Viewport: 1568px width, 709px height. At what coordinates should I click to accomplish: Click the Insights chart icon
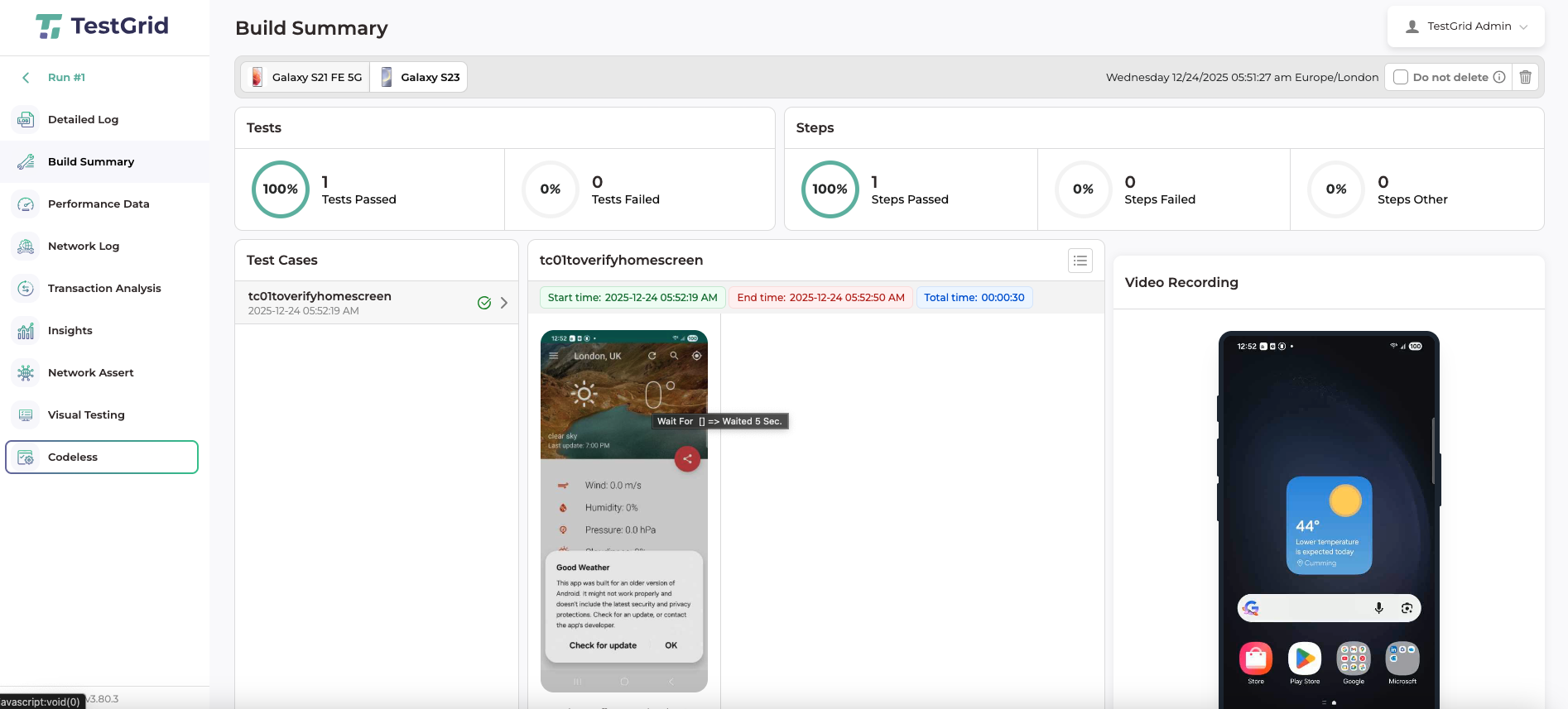tap(26, 331)
